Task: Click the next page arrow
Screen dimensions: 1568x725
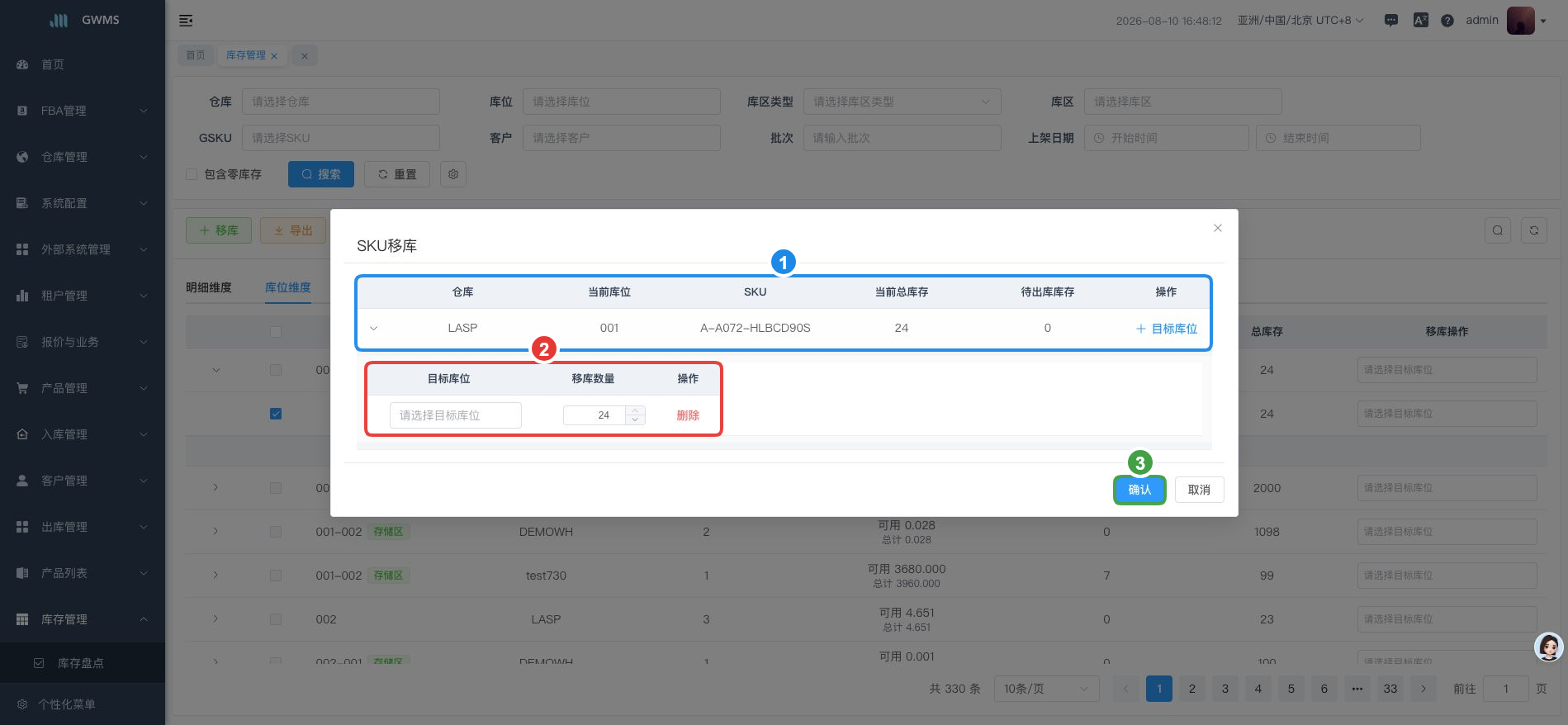Action: click(x=1424, y=689)
